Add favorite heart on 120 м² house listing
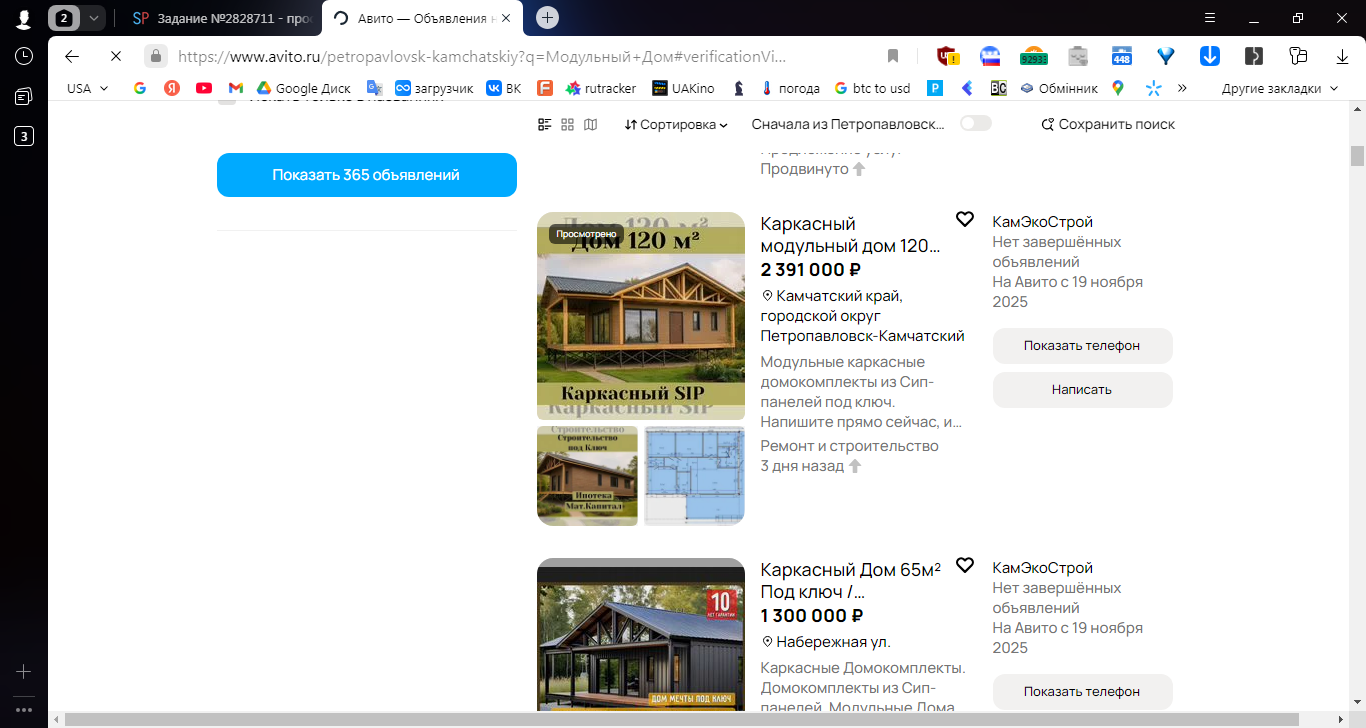1366x728 pixels. [x=965, y=219]
